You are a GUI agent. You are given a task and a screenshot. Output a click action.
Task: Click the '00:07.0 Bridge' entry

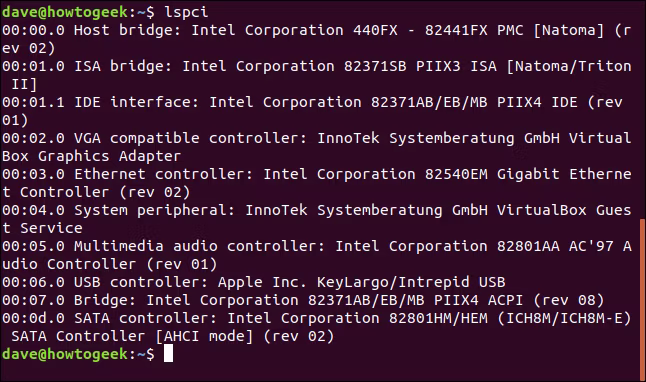point(303,300)
